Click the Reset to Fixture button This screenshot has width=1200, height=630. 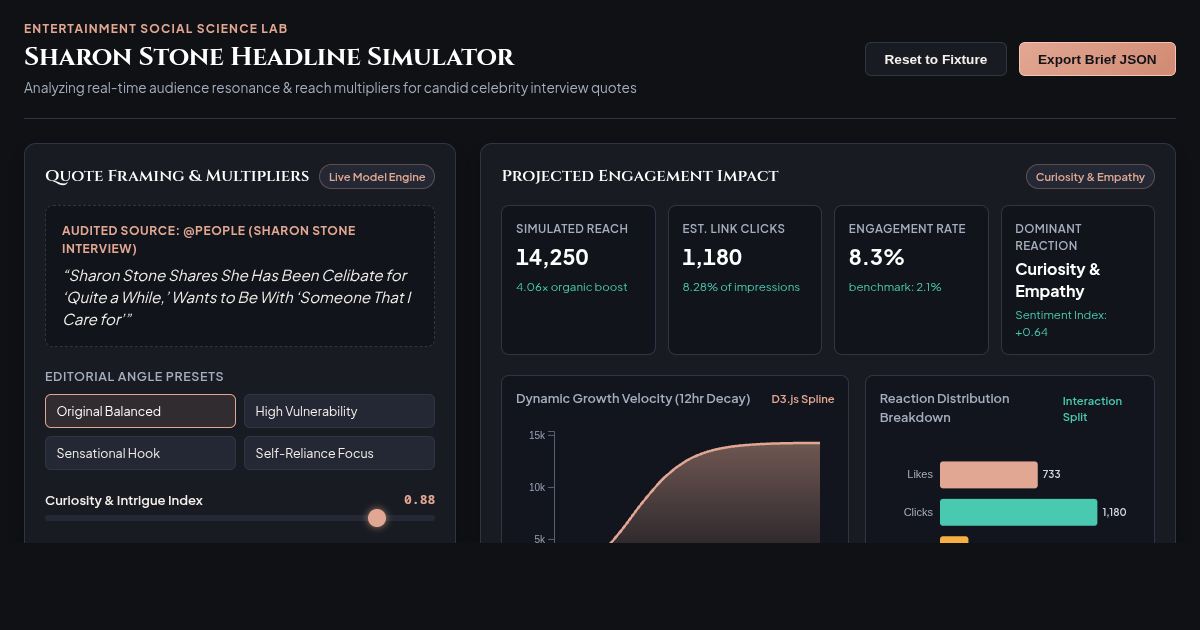coord(936,59)
